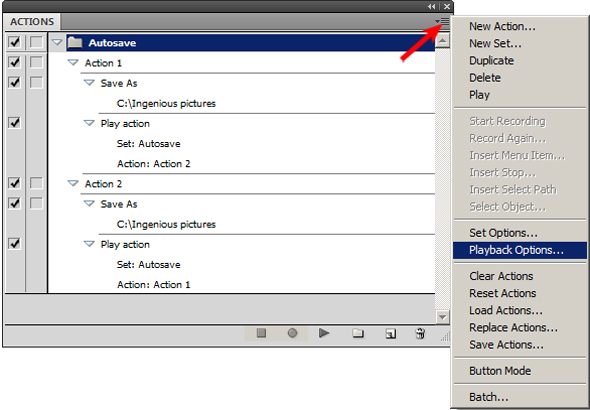
Task: Click the Play selection triangle icon
Action: click(324, 333)
